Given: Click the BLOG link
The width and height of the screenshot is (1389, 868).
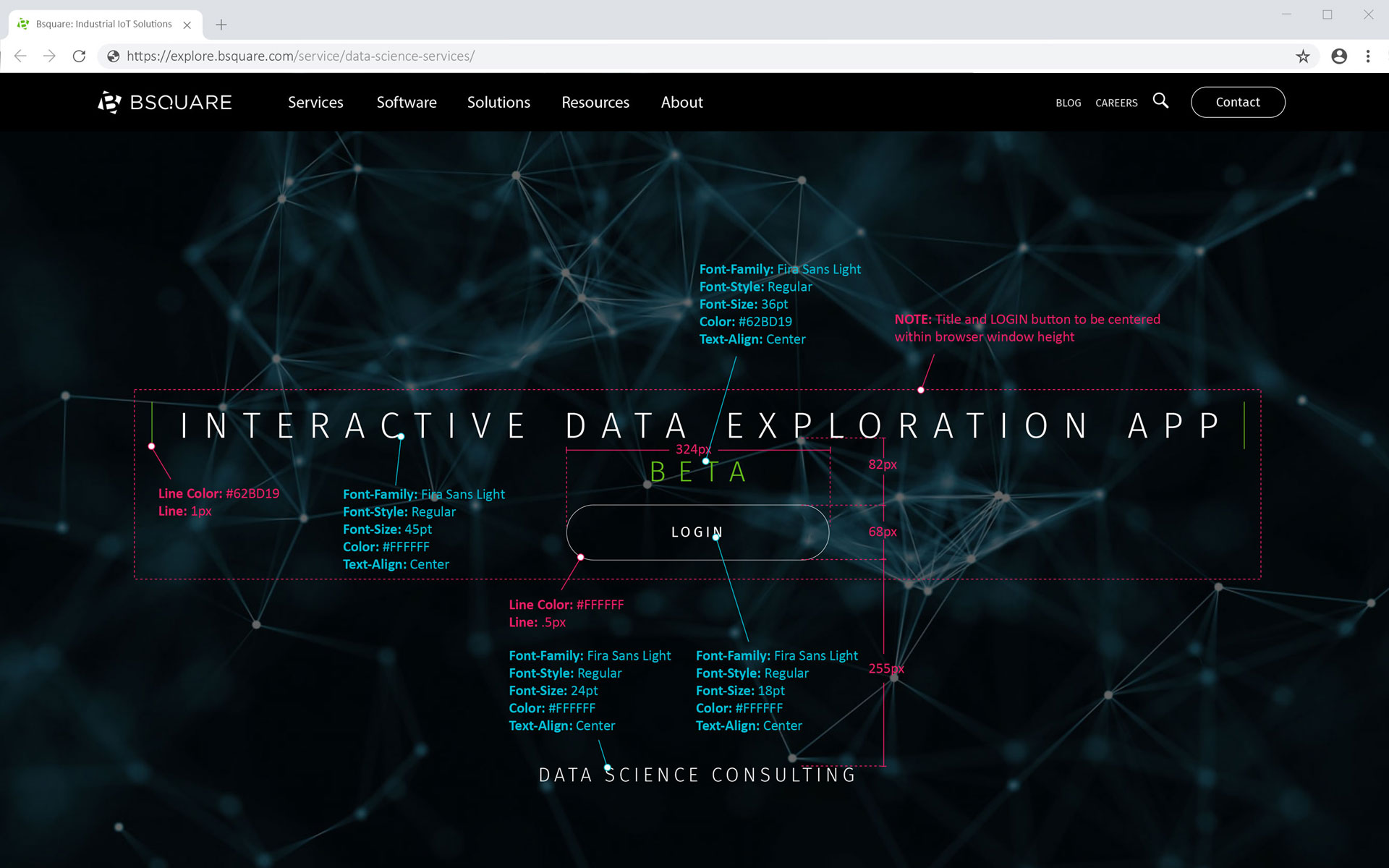Looking at the screenshot, I should coord(1068,103).
